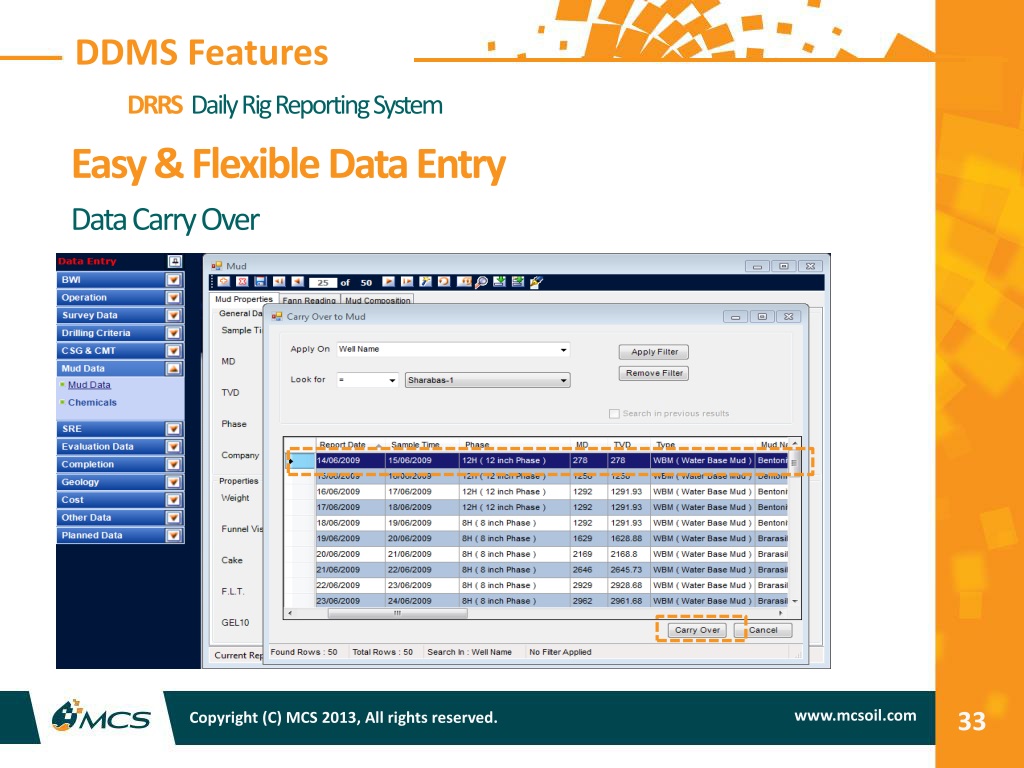The width and height of the screenshot is (1024, 768).
Task: Click the Apply Filter button
Action: [654, 352]
